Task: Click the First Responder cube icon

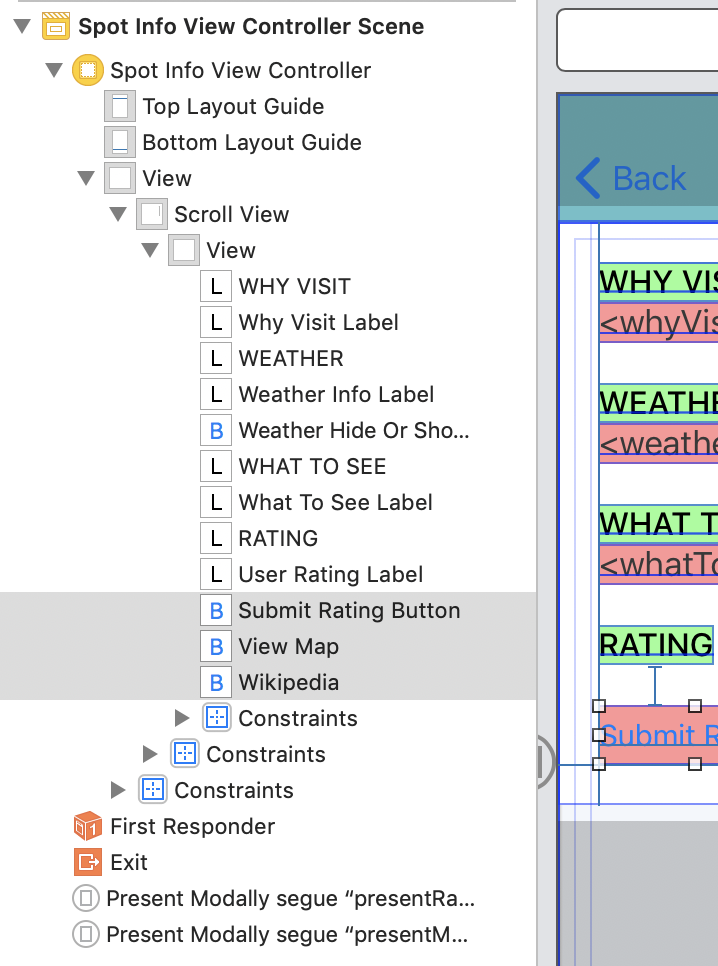Action: point(88,826)
